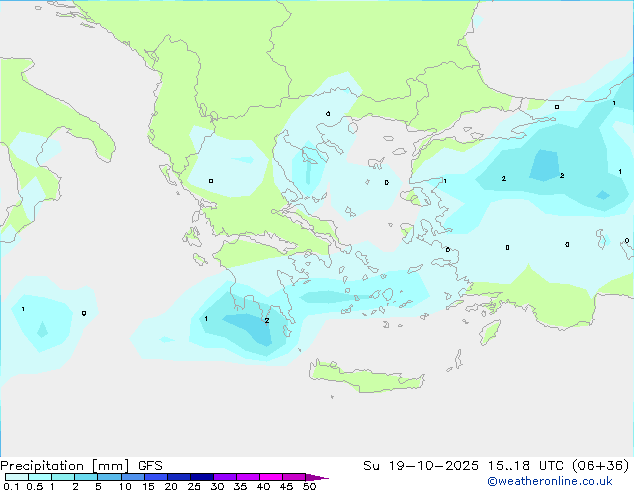Click the '35' legend scale label
Viewport: 634px width, 490px height.
pyautogui.click(x=240, y=486)
